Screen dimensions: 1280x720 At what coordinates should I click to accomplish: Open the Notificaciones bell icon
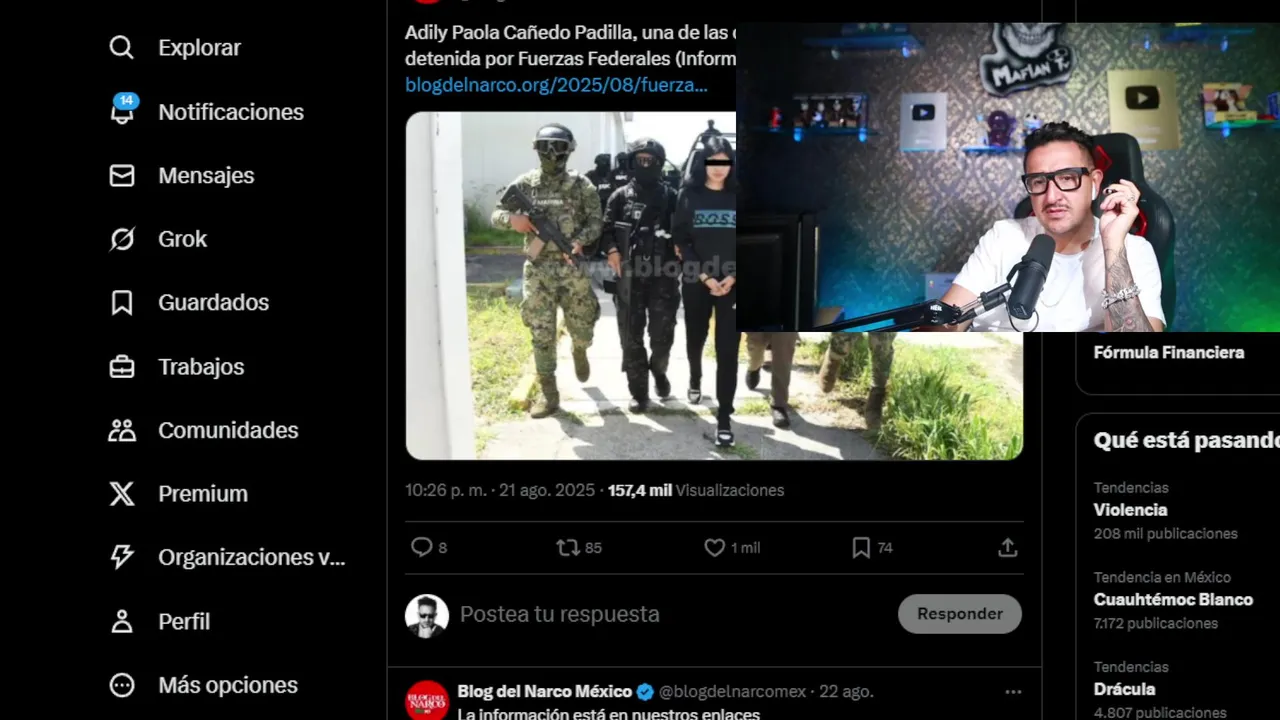click(122, 111)
